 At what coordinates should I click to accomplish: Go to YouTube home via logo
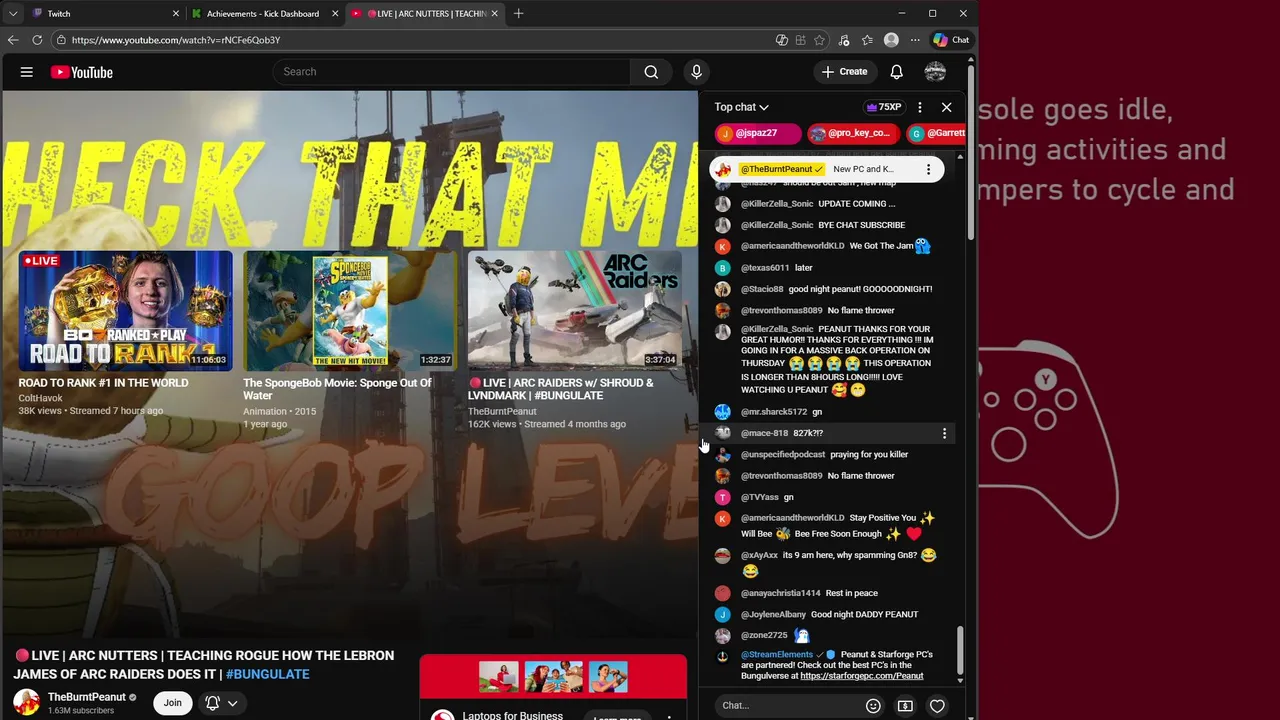pyautogui.click(x=82, y=72)
